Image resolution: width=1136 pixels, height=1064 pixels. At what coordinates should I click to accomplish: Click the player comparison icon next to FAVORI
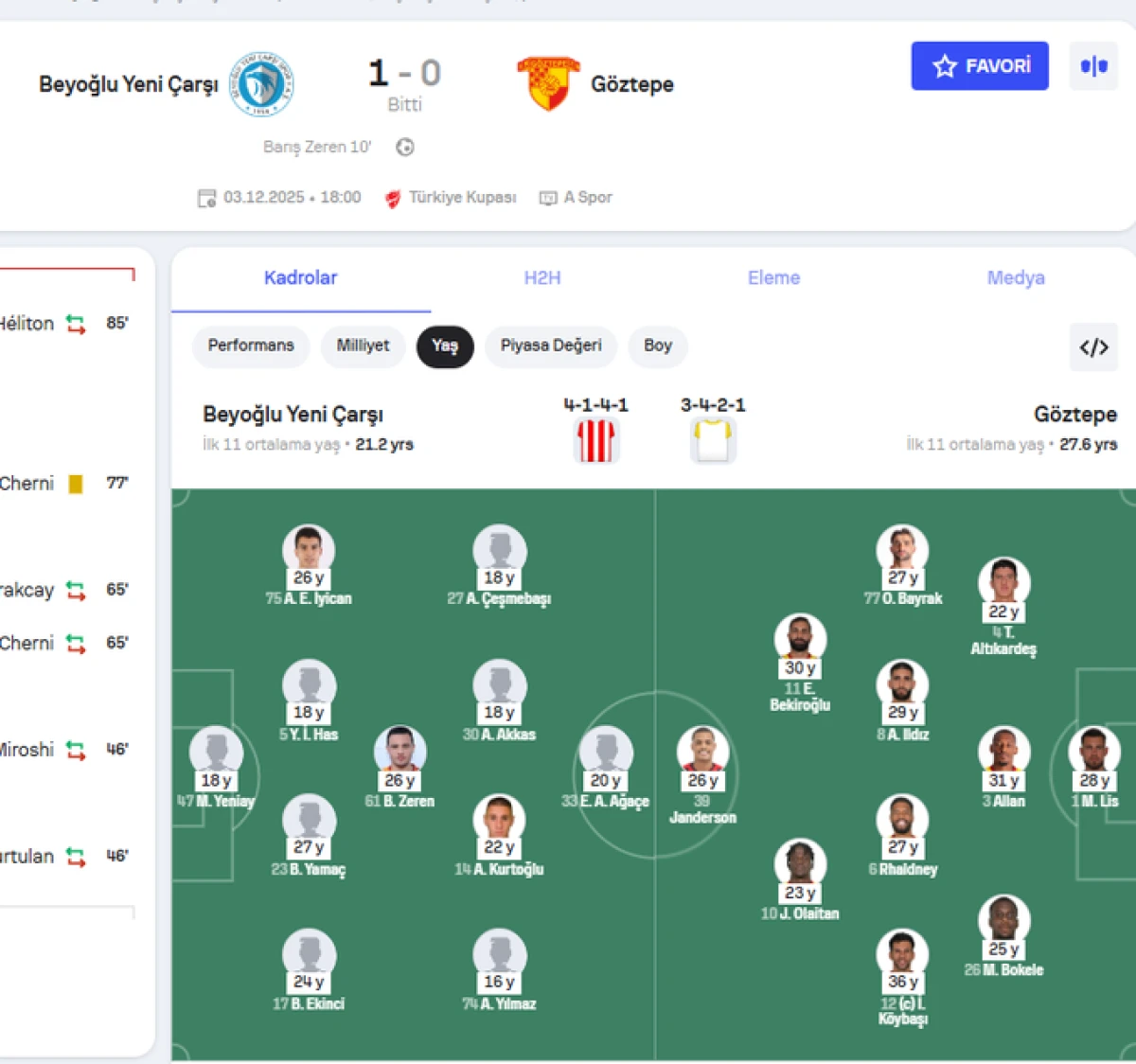click(x=1093, y=66)
